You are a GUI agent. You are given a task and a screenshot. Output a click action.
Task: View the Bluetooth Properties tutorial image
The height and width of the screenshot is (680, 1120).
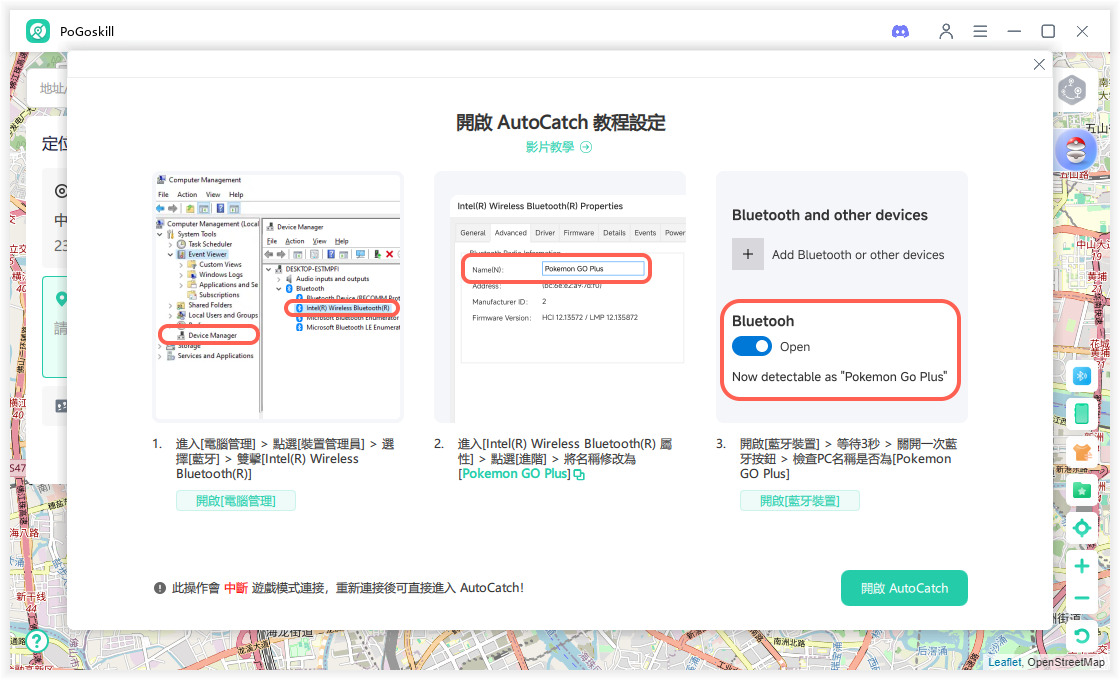pos(560,296)
